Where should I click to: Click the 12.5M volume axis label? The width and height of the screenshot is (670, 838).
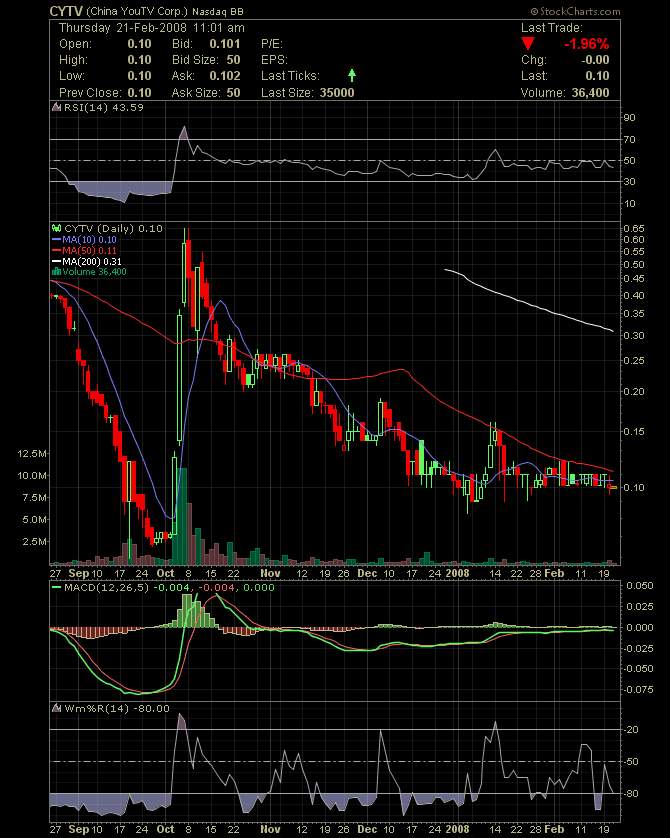[32, 453]
